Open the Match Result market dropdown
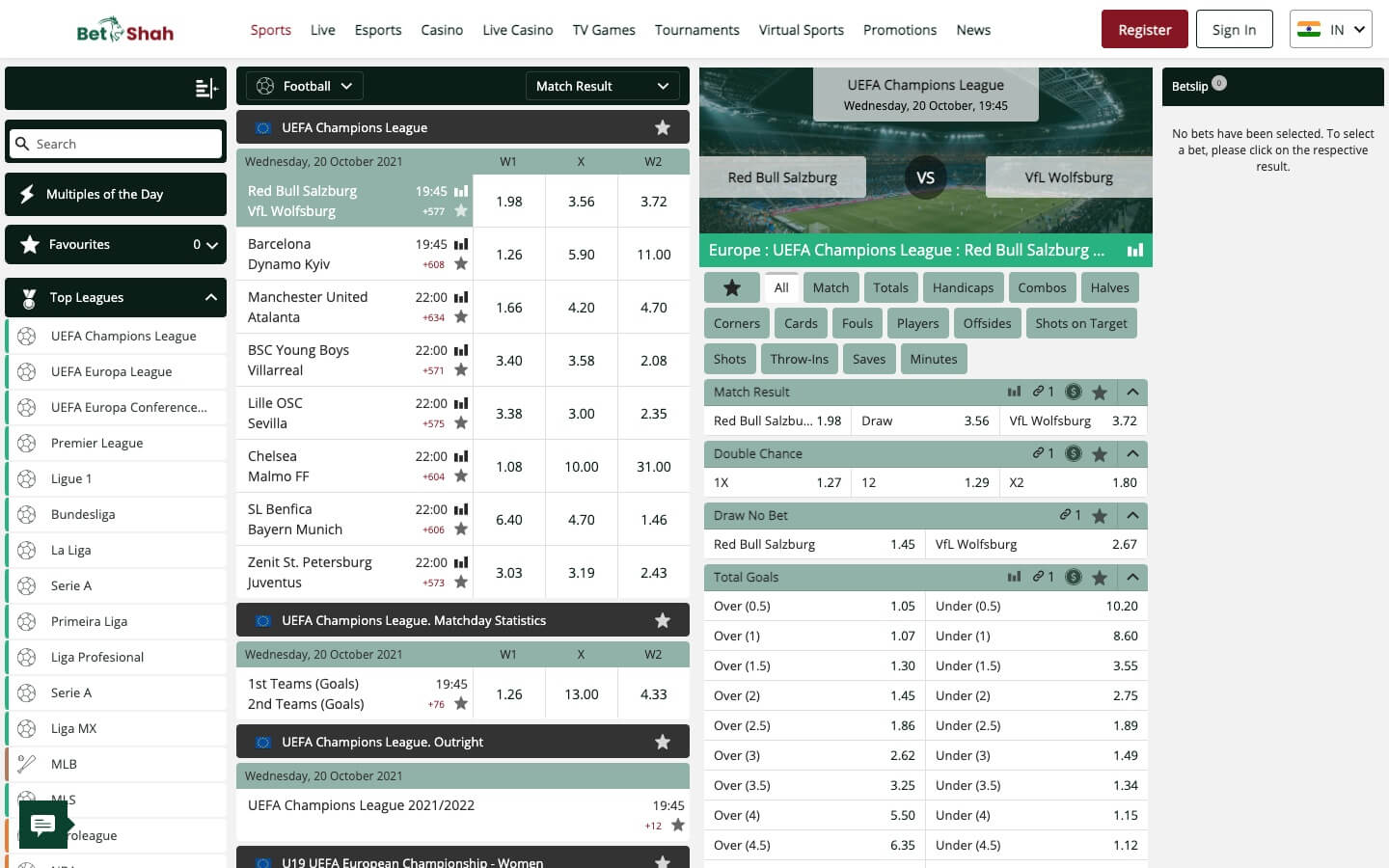This screenshot has height=868, width=1389. (602, 86)
